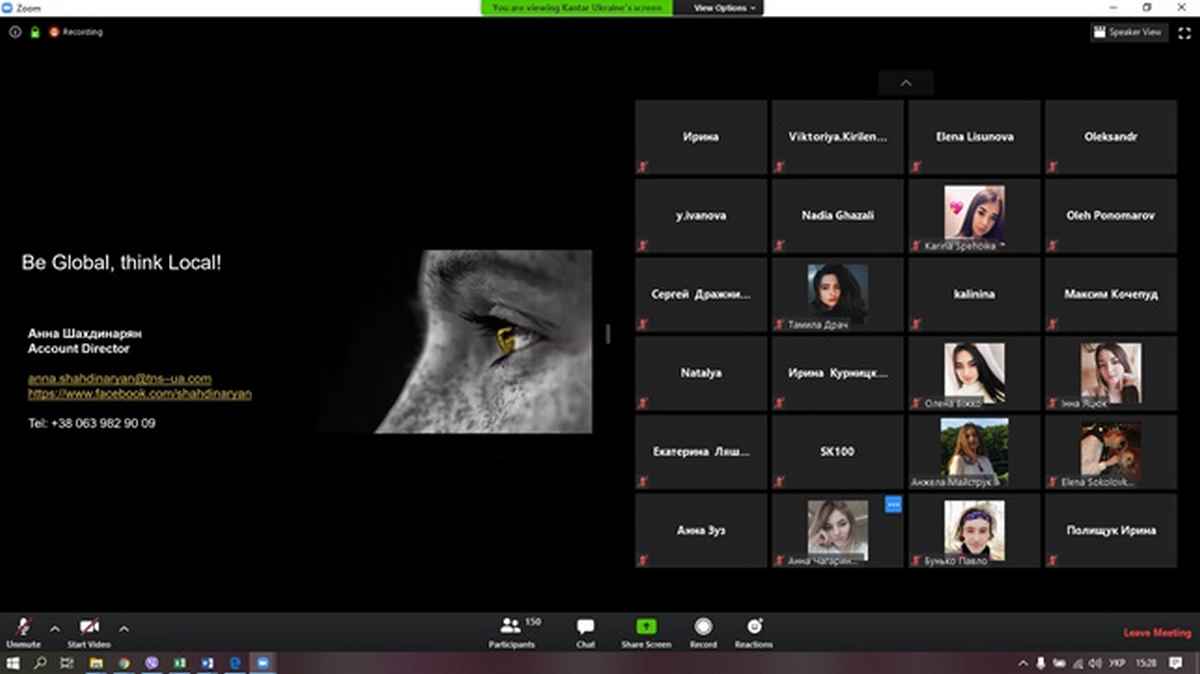The image size is (1200, 674).
Task: Click the green encryption lock icon
Action: pyautogui.click(x=34, y=32)
